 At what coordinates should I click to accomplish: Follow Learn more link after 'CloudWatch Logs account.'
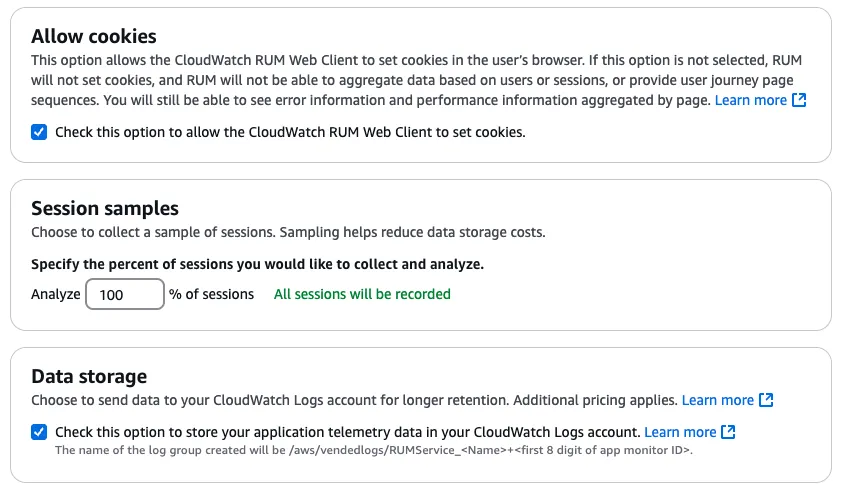[680, 432]
